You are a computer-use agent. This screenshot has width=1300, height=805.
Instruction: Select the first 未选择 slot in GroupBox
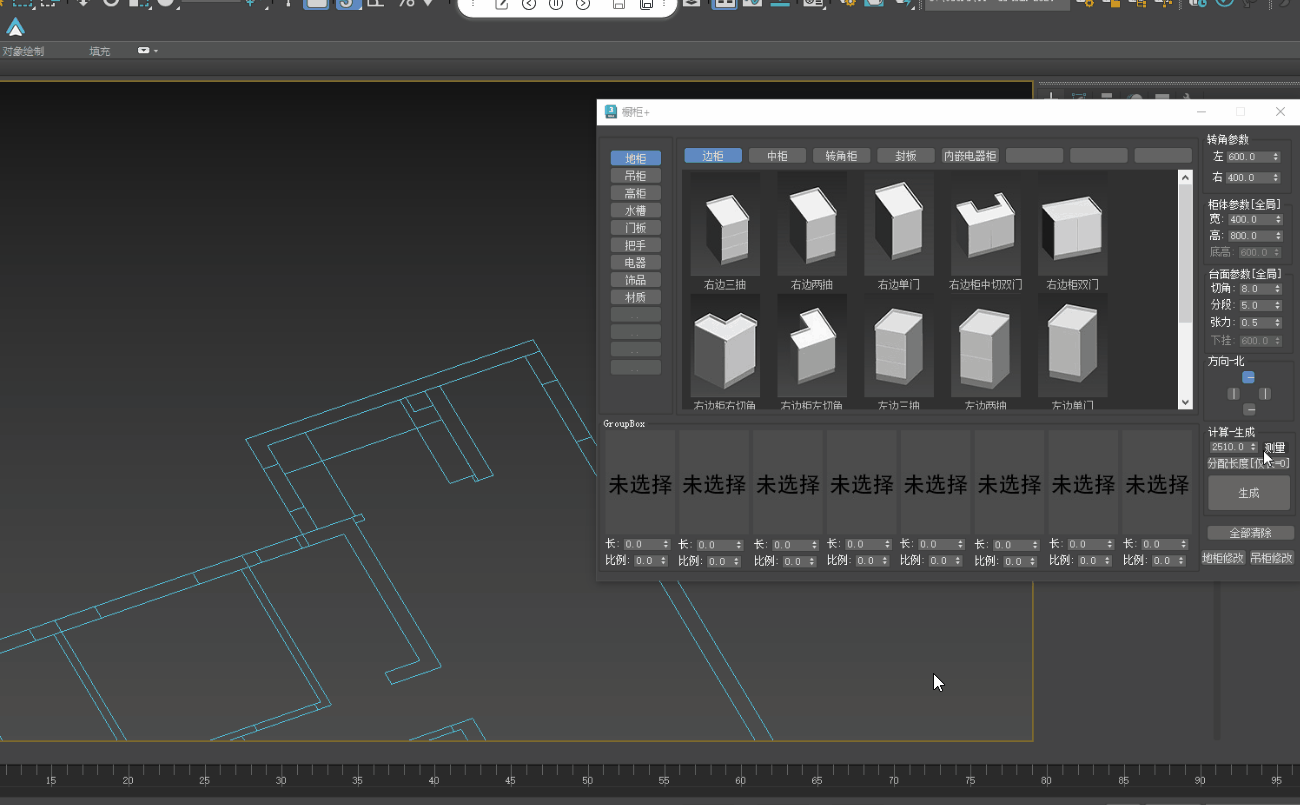click(640, 484)
